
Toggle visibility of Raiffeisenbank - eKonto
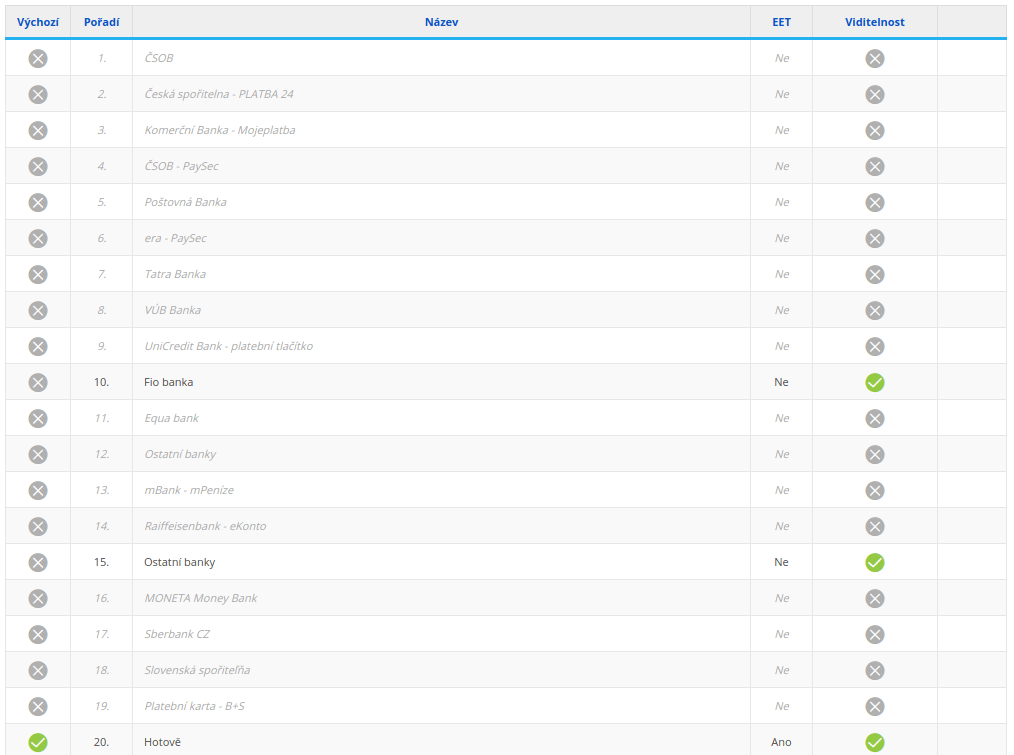(x=875, y=527)
